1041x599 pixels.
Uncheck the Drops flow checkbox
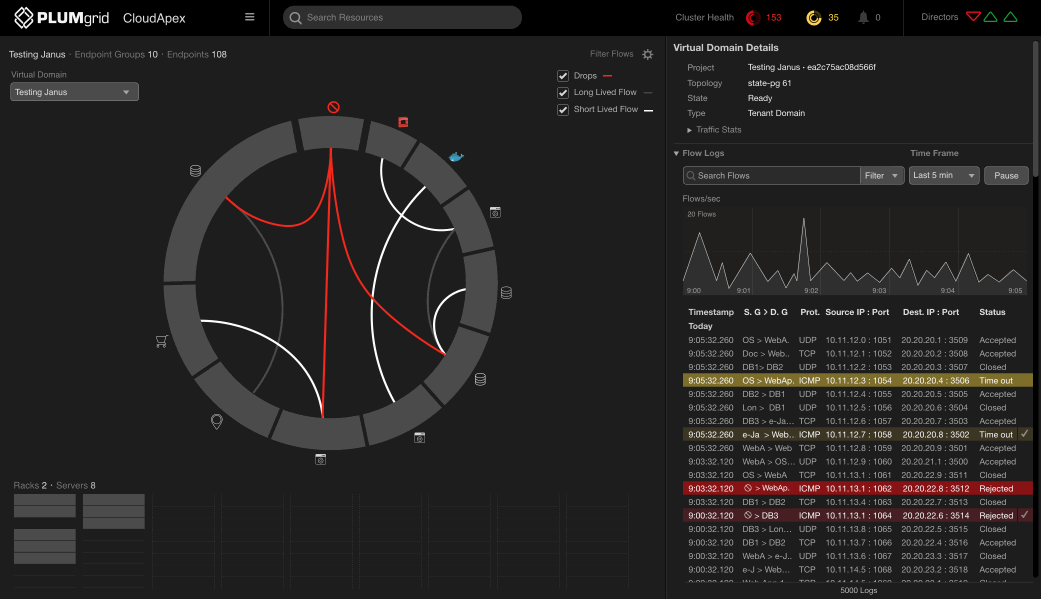click(x=563, y=75)
